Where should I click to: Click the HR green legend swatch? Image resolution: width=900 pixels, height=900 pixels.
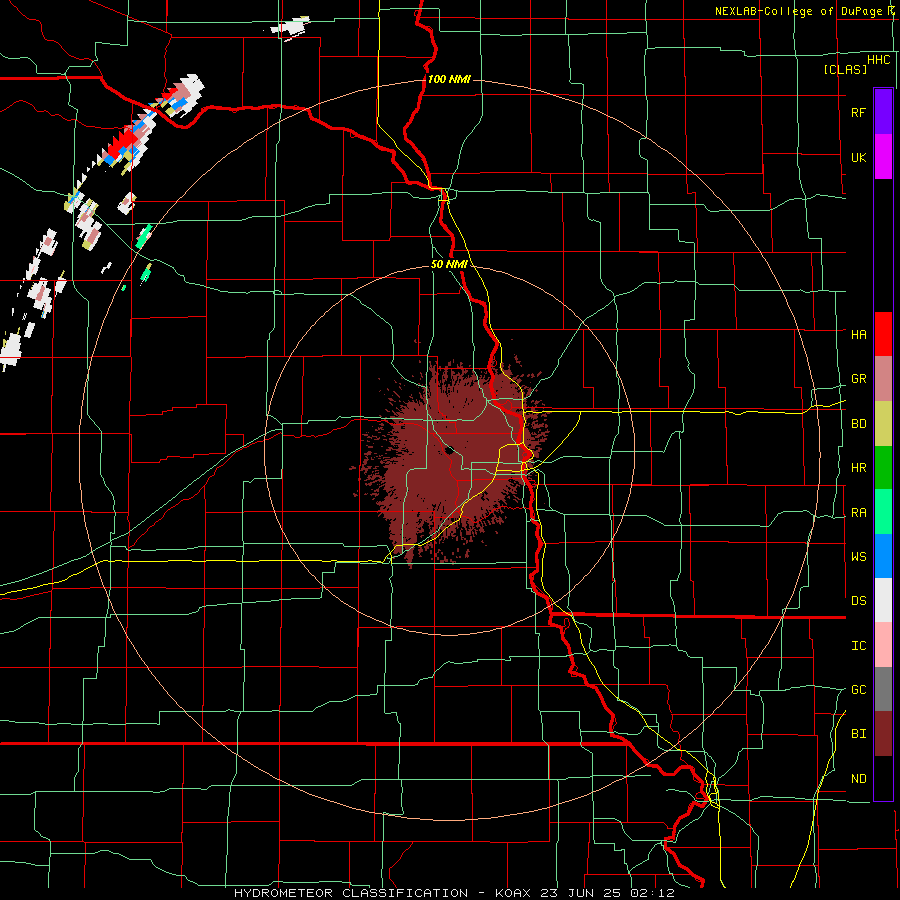883,468
